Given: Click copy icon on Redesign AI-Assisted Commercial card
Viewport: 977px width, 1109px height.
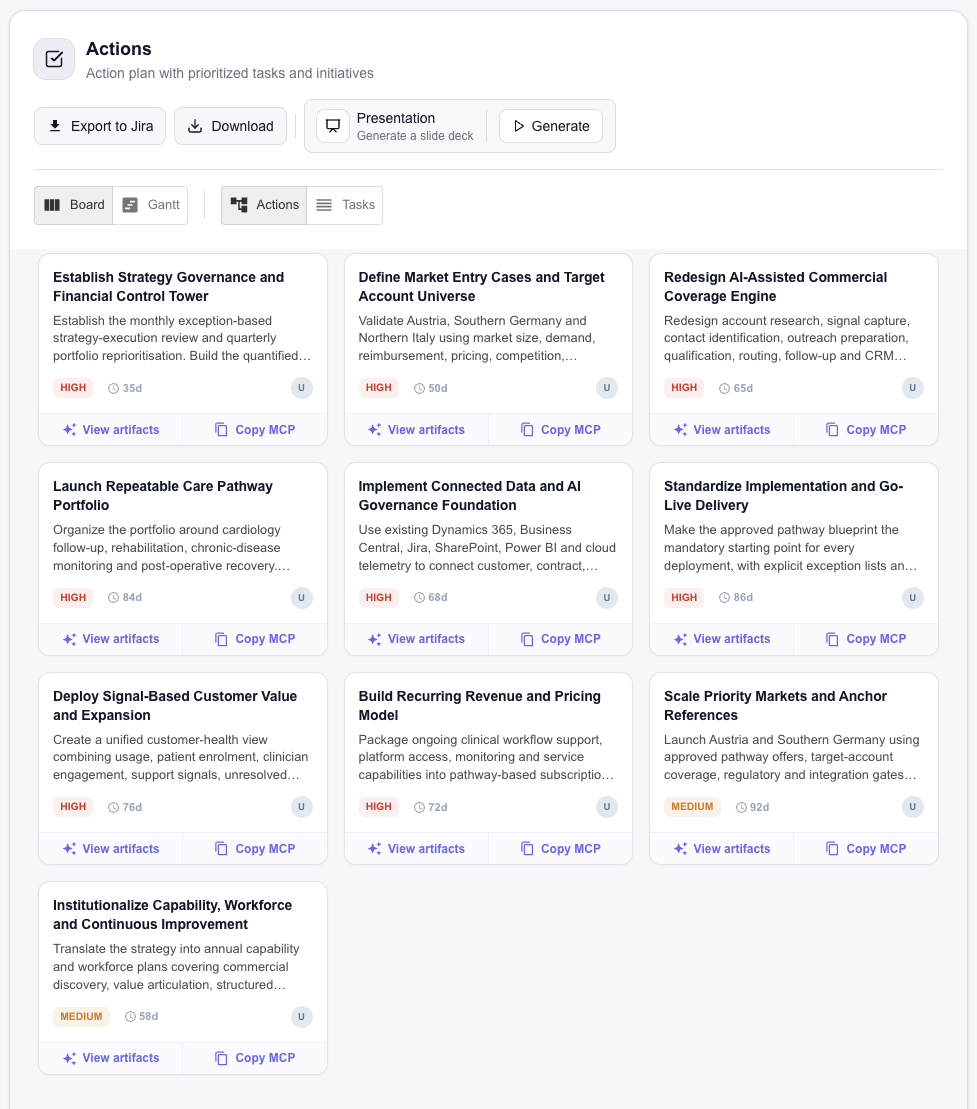Looking at the screenshot, I should click(832, 430).
